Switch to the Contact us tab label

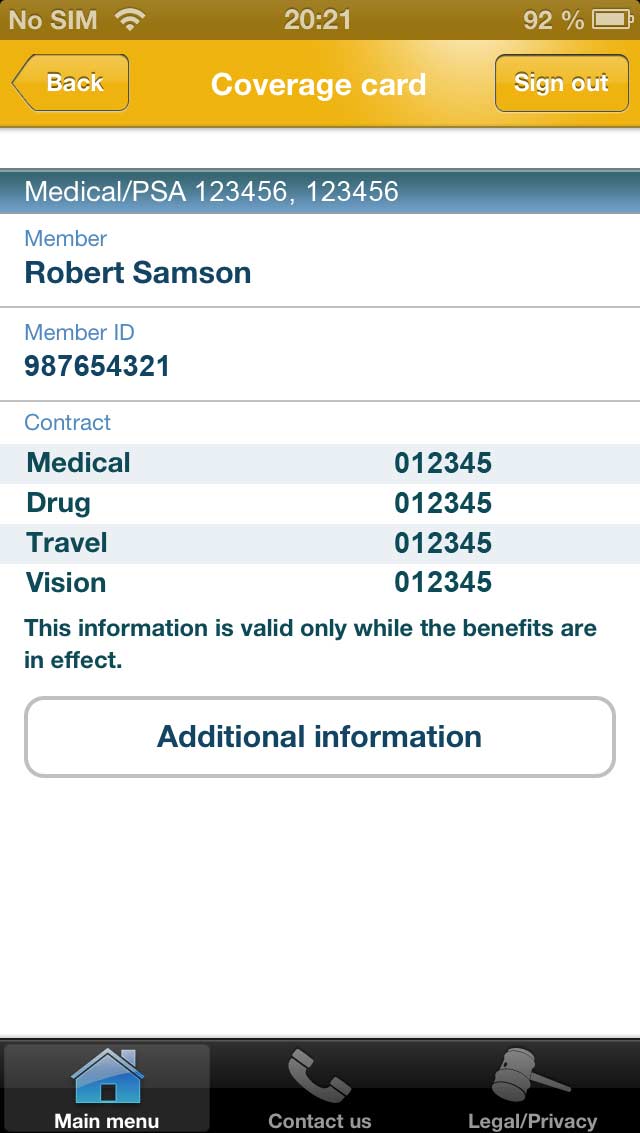pyautogui.click(x=319, y=1121)
